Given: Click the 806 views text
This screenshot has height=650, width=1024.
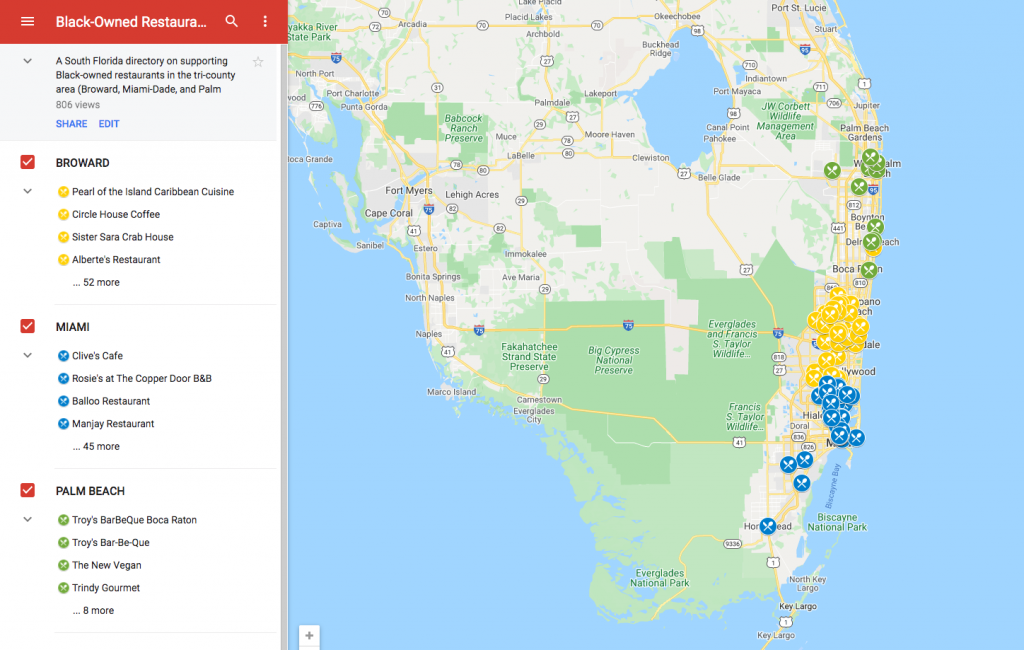Looking at the screenshot, I should [78, 105].
